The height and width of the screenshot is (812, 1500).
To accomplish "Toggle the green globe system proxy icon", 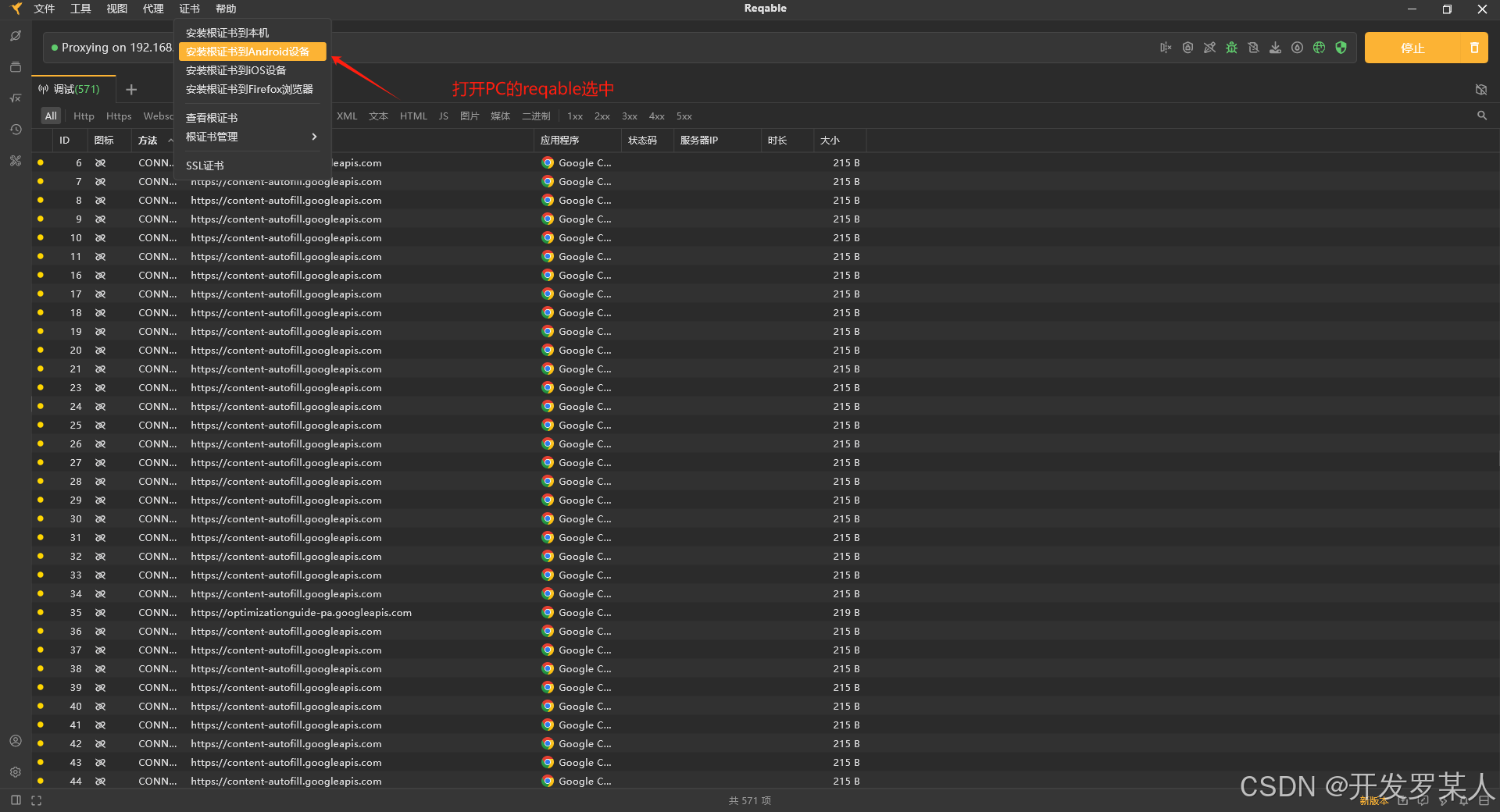I will point(1319,48).
